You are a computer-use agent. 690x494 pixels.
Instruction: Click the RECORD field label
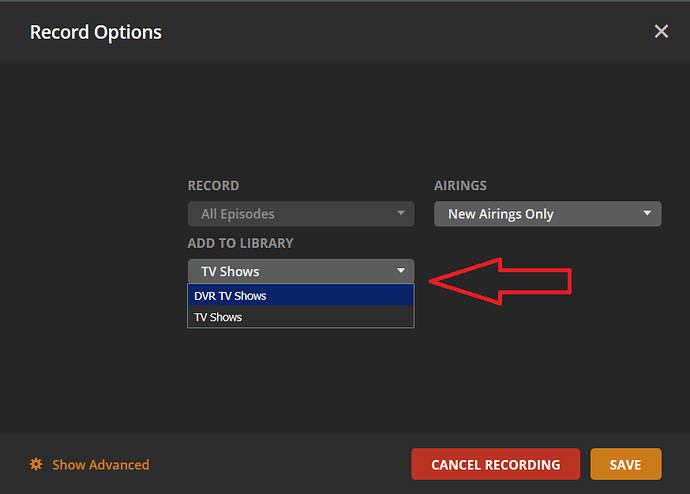(213, 186)
